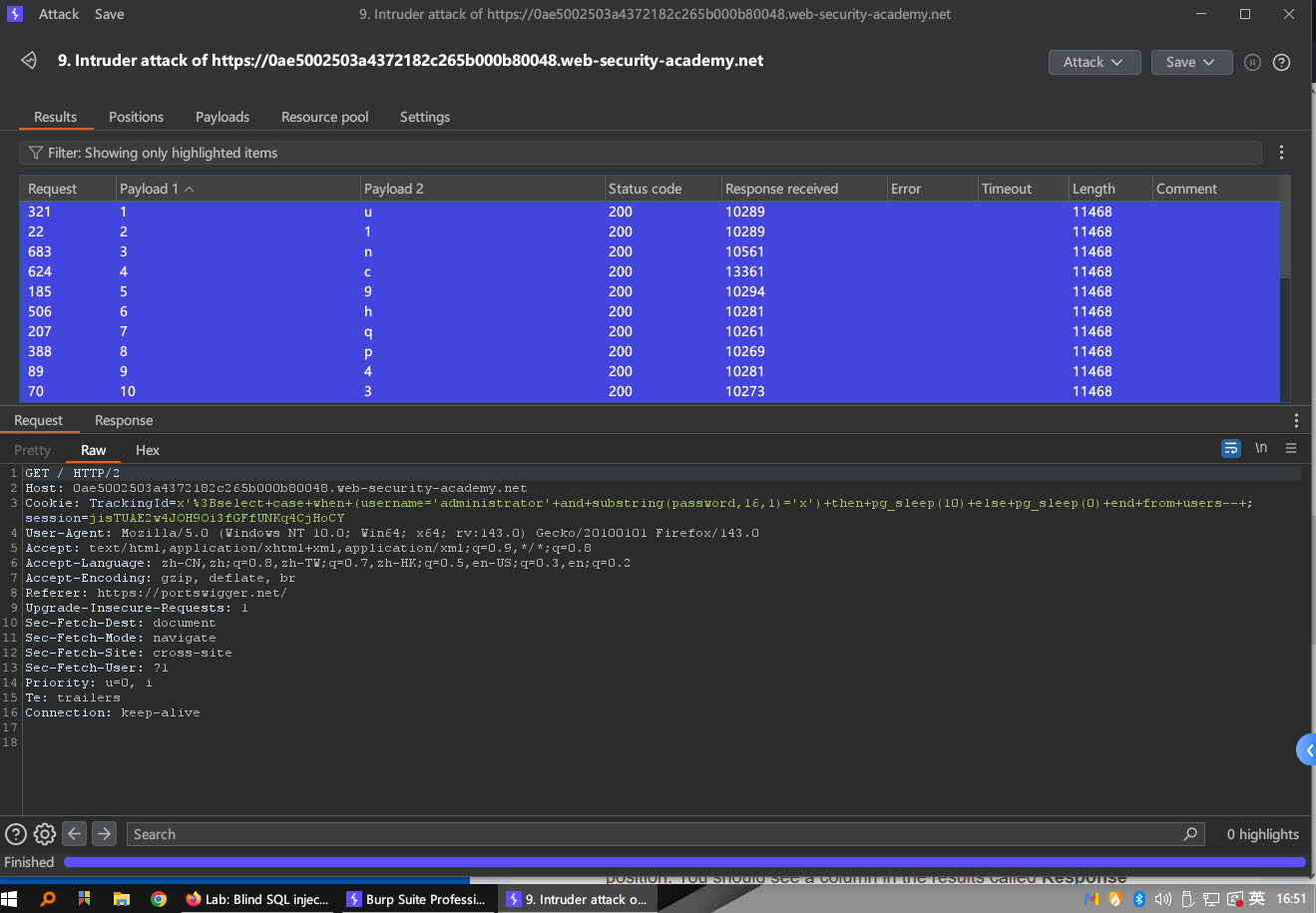Click the magnifier icon in the search box
The image size is (1316, 913).
click(1190, 834)
